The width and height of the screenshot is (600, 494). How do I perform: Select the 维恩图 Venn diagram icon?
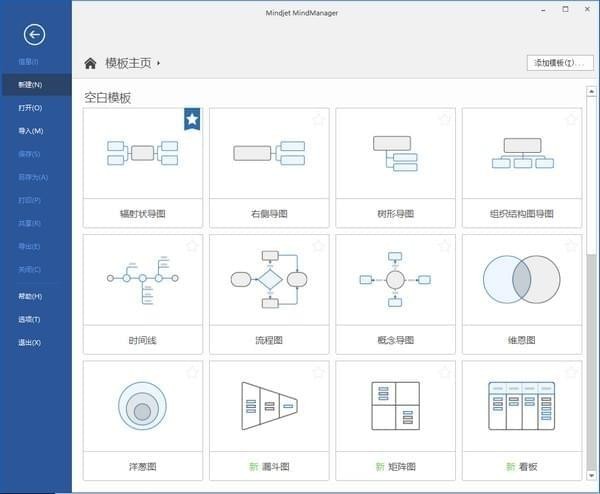[x=521, y=279]
